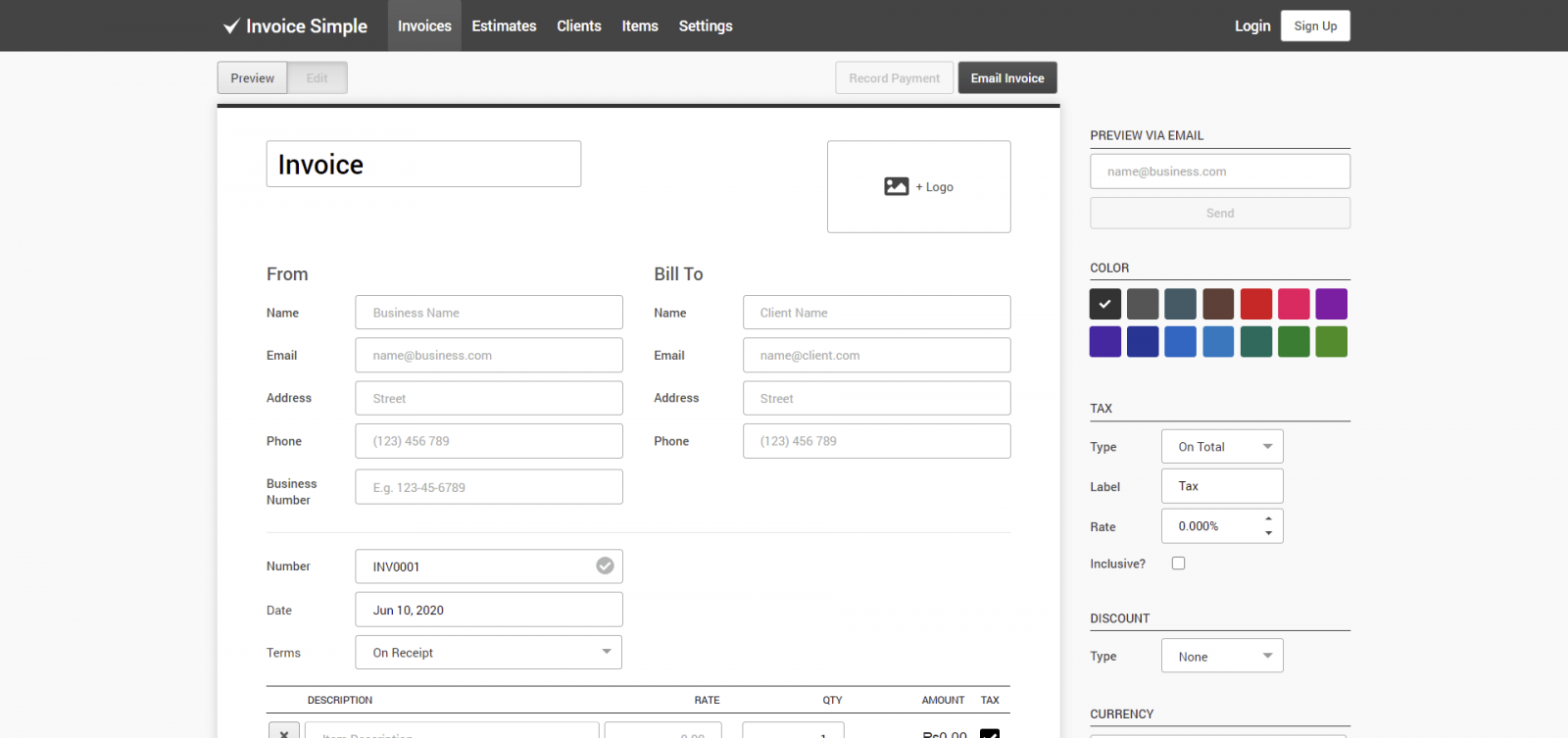The image size is (1568, 738).
Task: Select the light olive green swatch
Action: (x=1331, y=341)
